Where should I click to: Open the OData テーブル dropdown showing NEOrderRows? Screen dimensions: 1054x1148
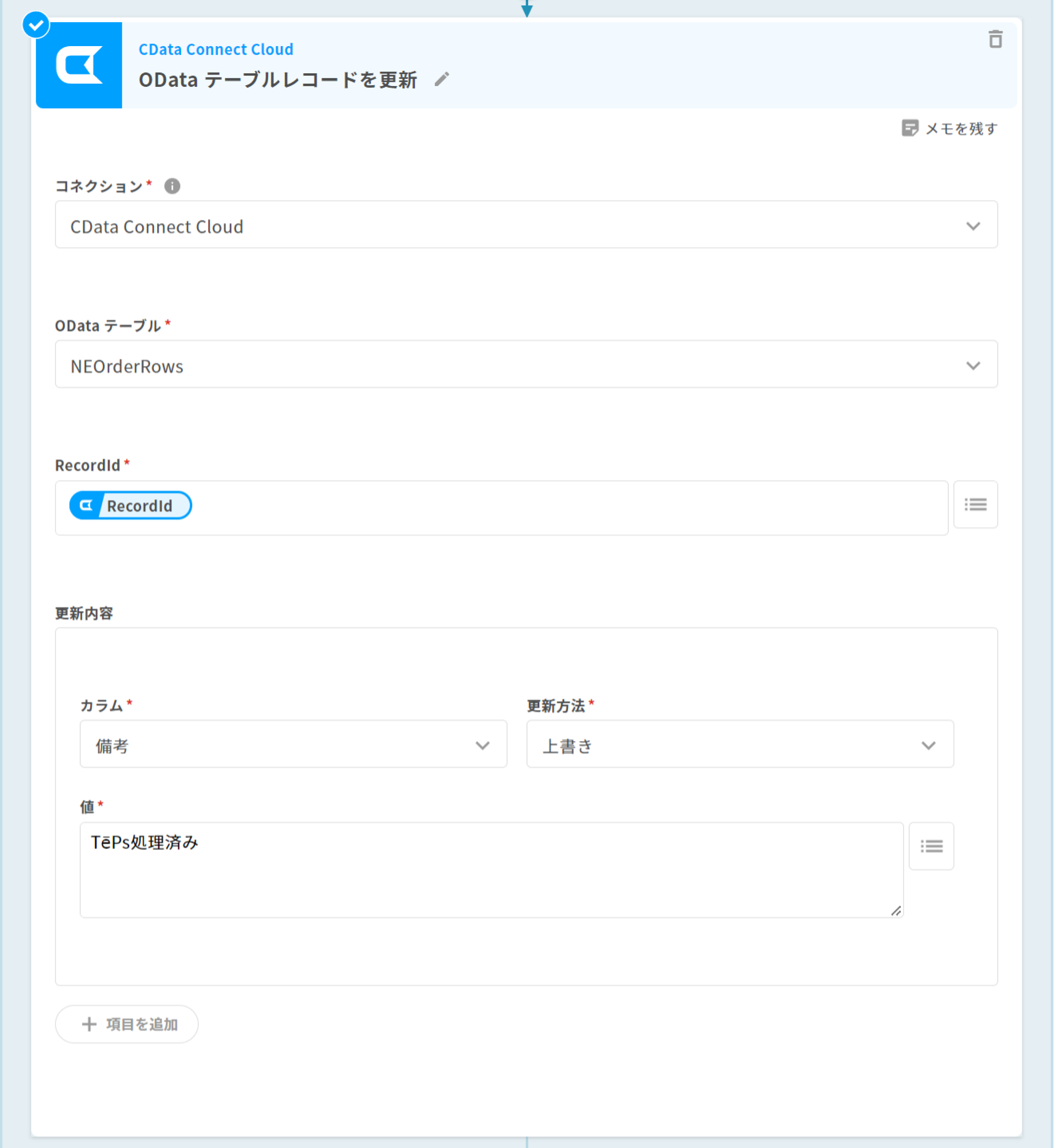coord(974,365)
